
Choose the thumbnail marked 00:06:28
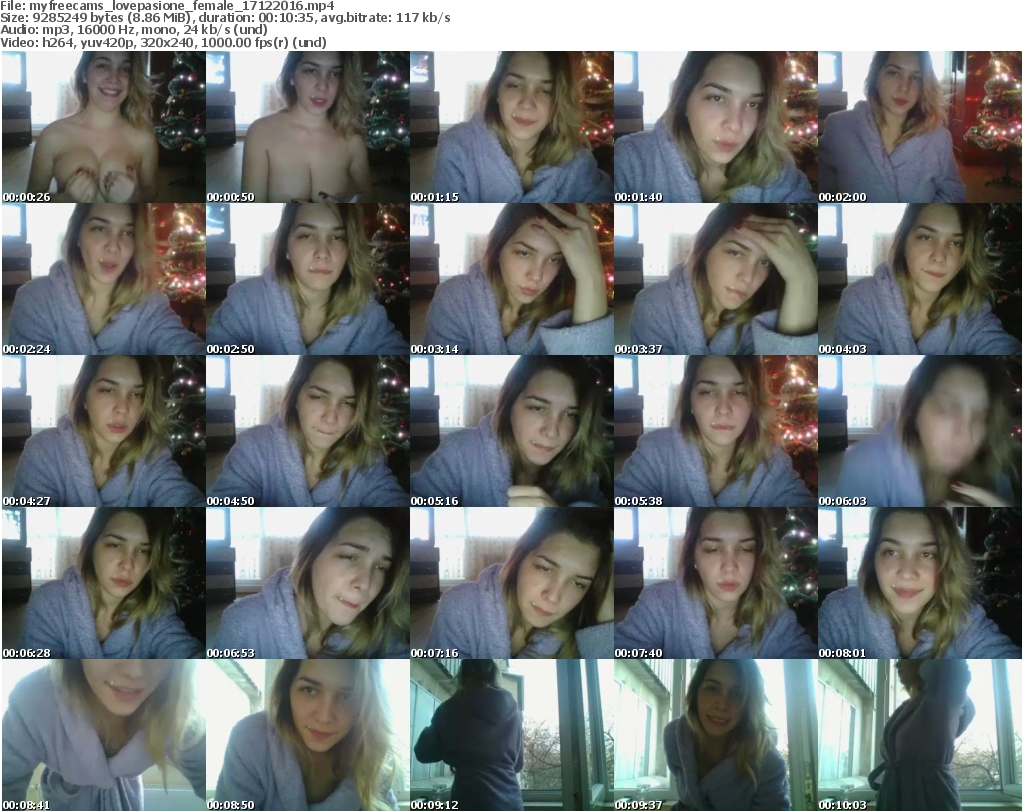[103, 584]
